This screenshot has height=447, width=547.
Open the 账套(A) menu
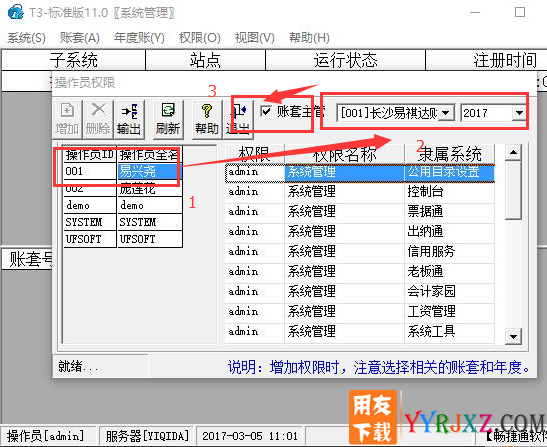pyautogui.click(x=80, y=38)
